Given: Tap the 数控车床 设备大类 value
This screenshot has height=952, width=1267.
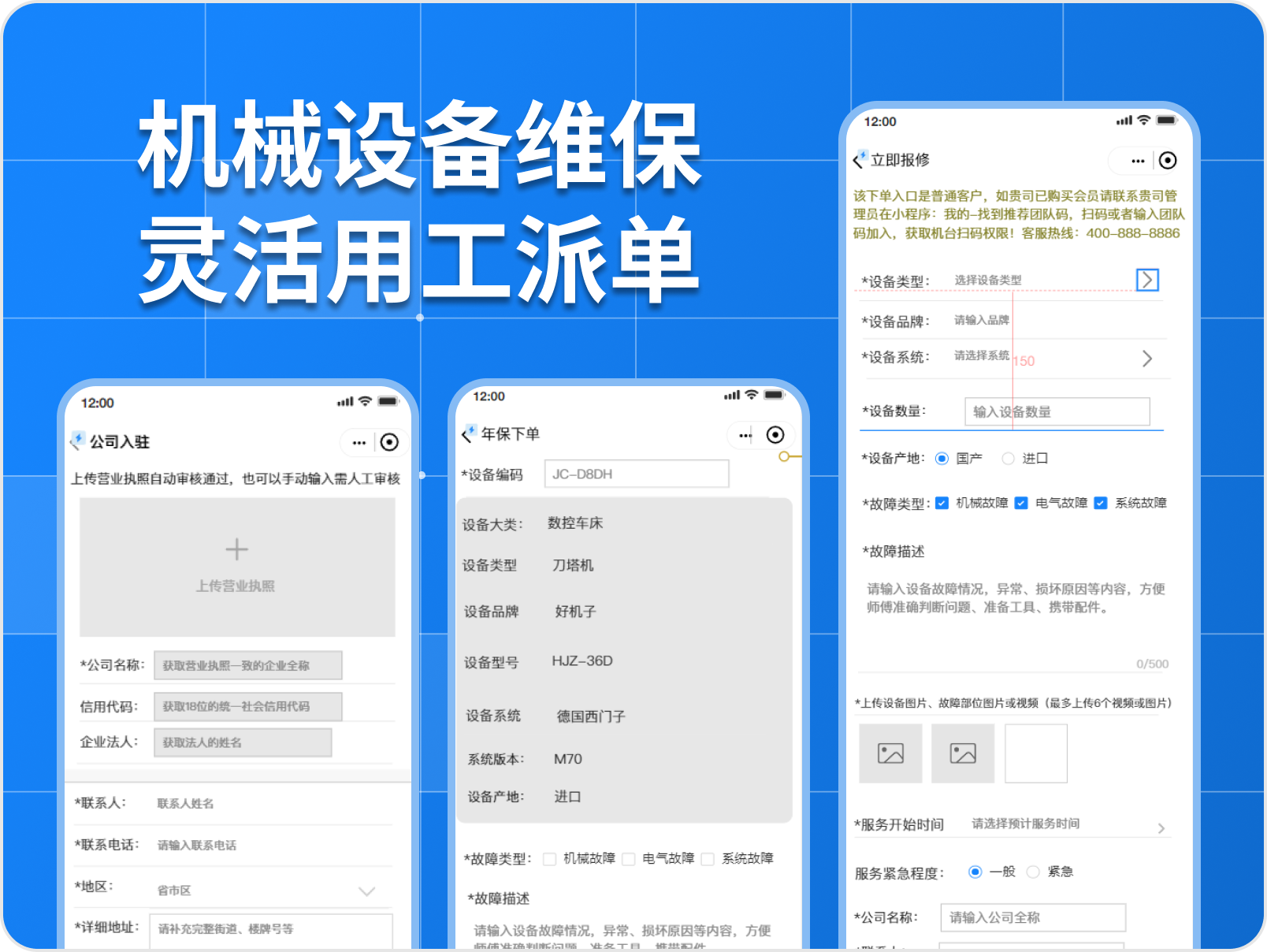Looking at the screenshot, I should [575, 523].
